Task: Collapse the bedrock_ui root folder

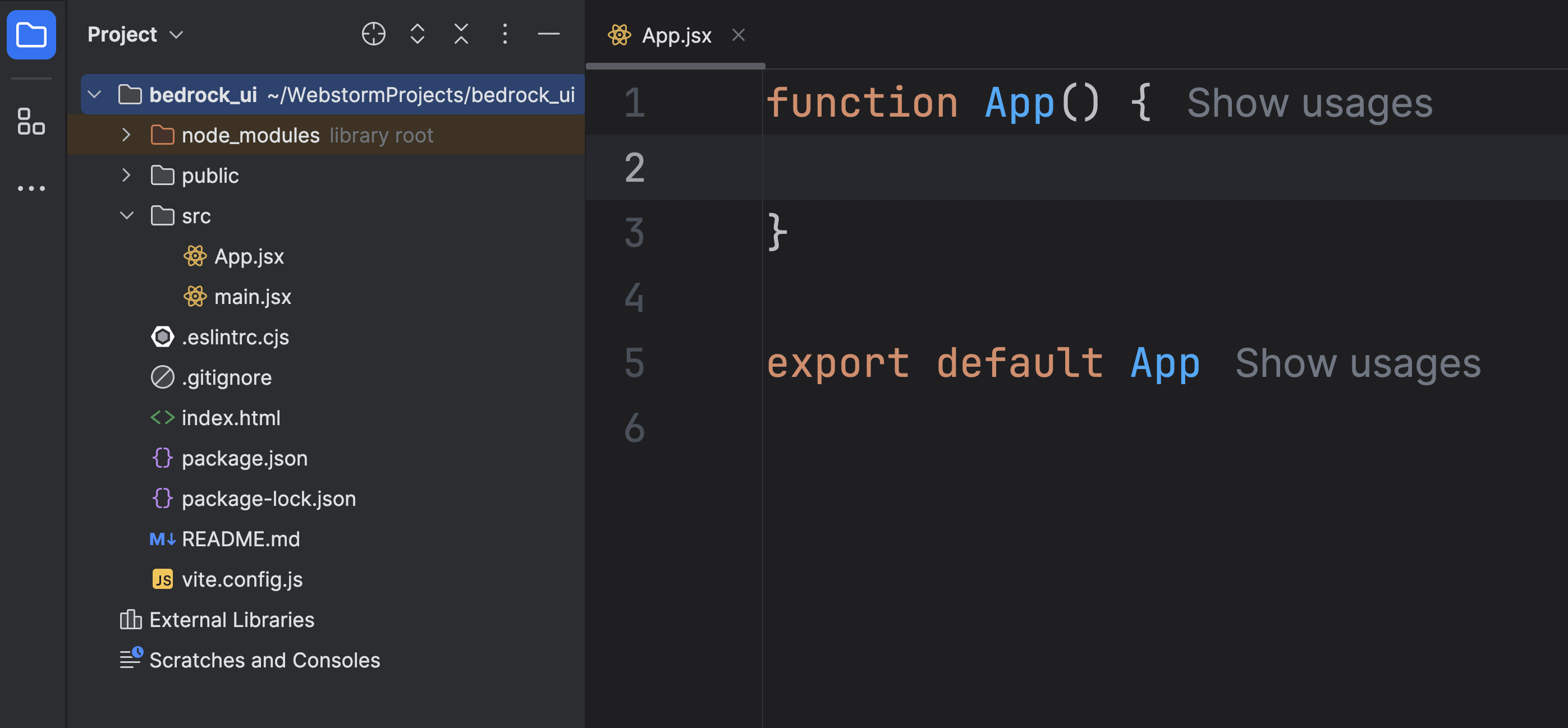Action: click(x=94, y=94)
